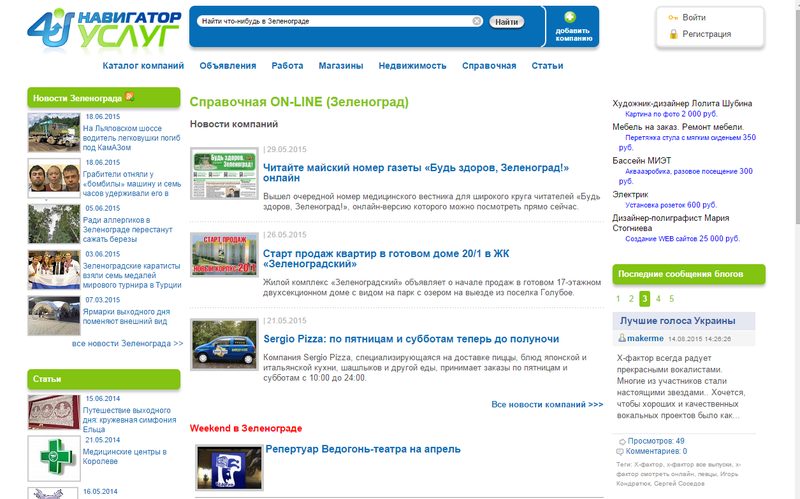Image resolution: width=800 pixels, height=499 pixels.
Task: Go to blog page 2
Action: 631,298
